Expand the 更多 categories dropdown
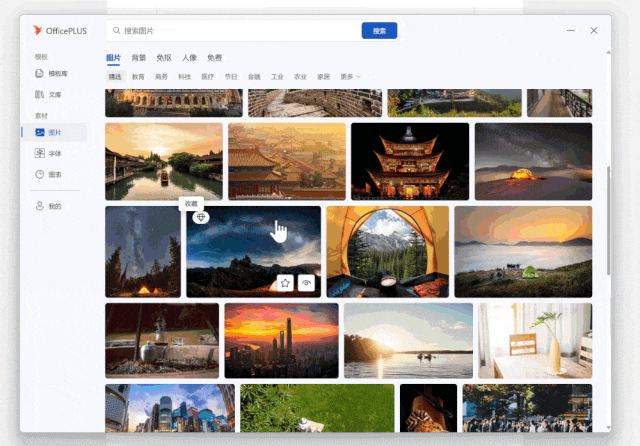640x446 pixels. tap(350, 76)
